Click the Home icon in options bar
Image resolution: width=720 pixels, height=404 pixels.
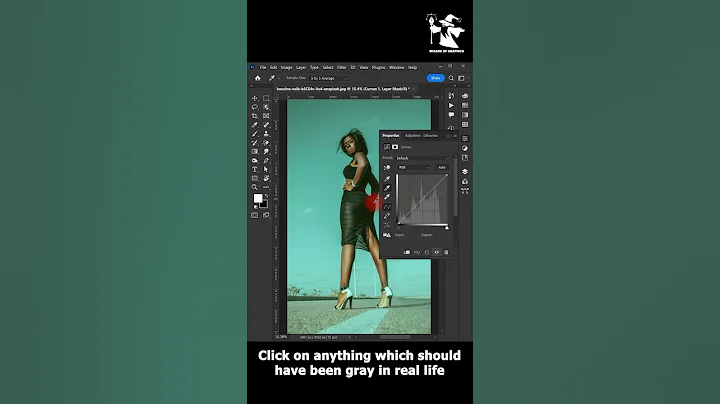(258, 78)
